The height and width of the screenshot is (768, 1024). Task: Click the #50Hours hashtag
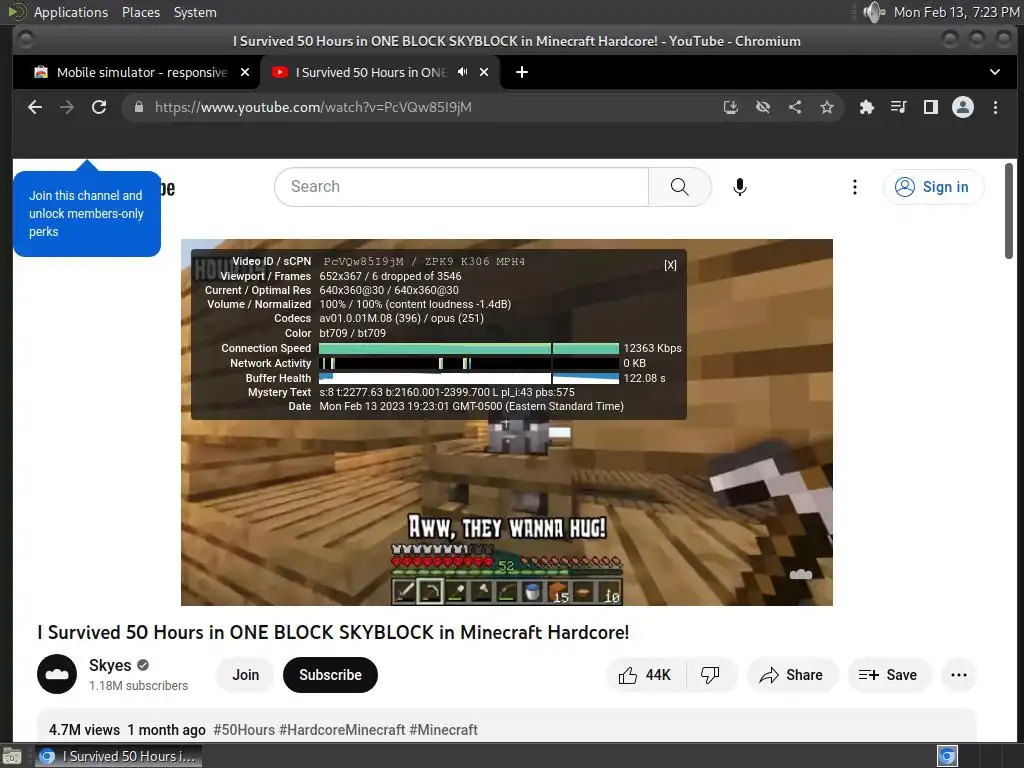tap(244, 729)
